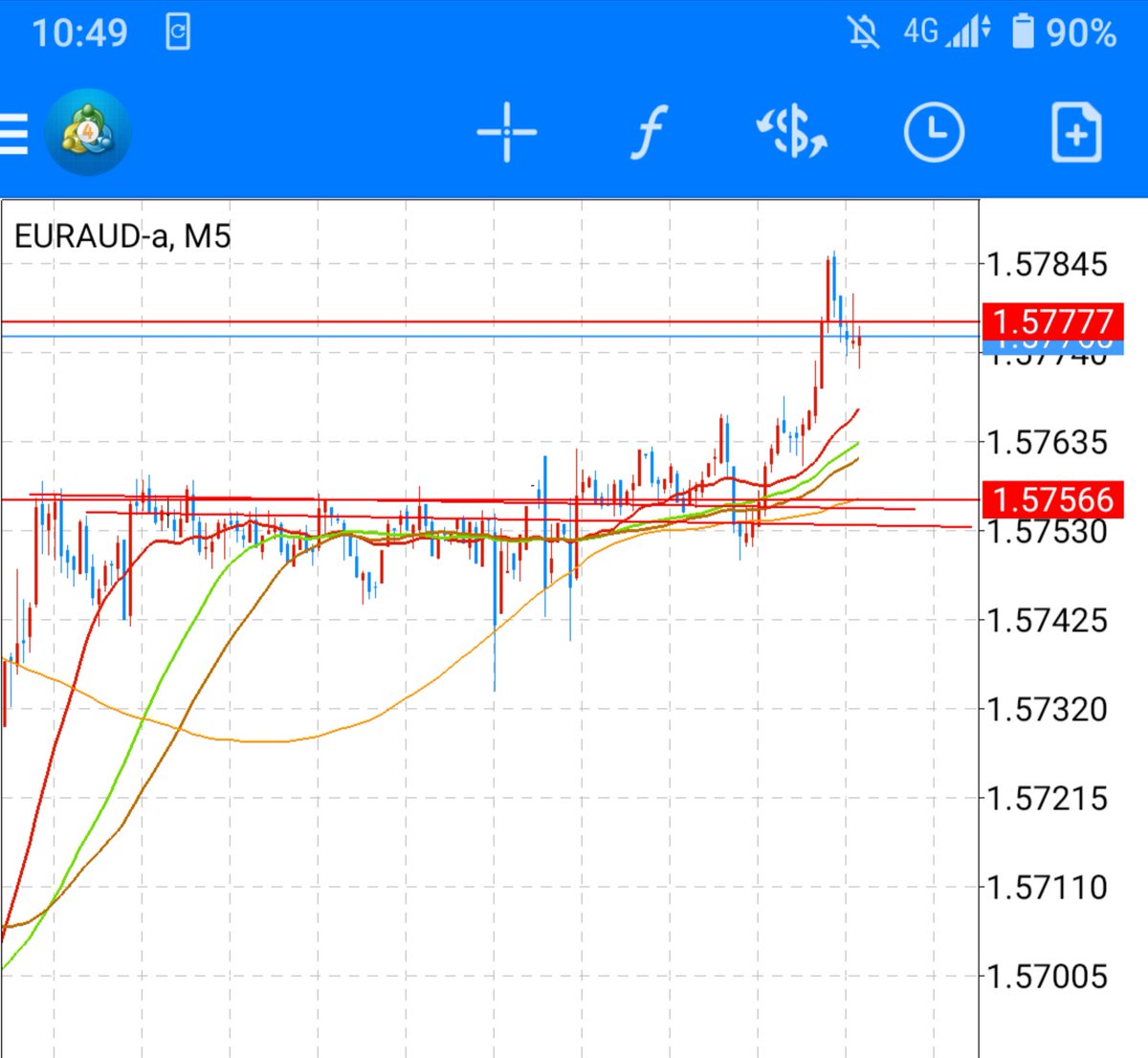Select the blue bid price line
1148x1058 pixels.
click(490, 336)
